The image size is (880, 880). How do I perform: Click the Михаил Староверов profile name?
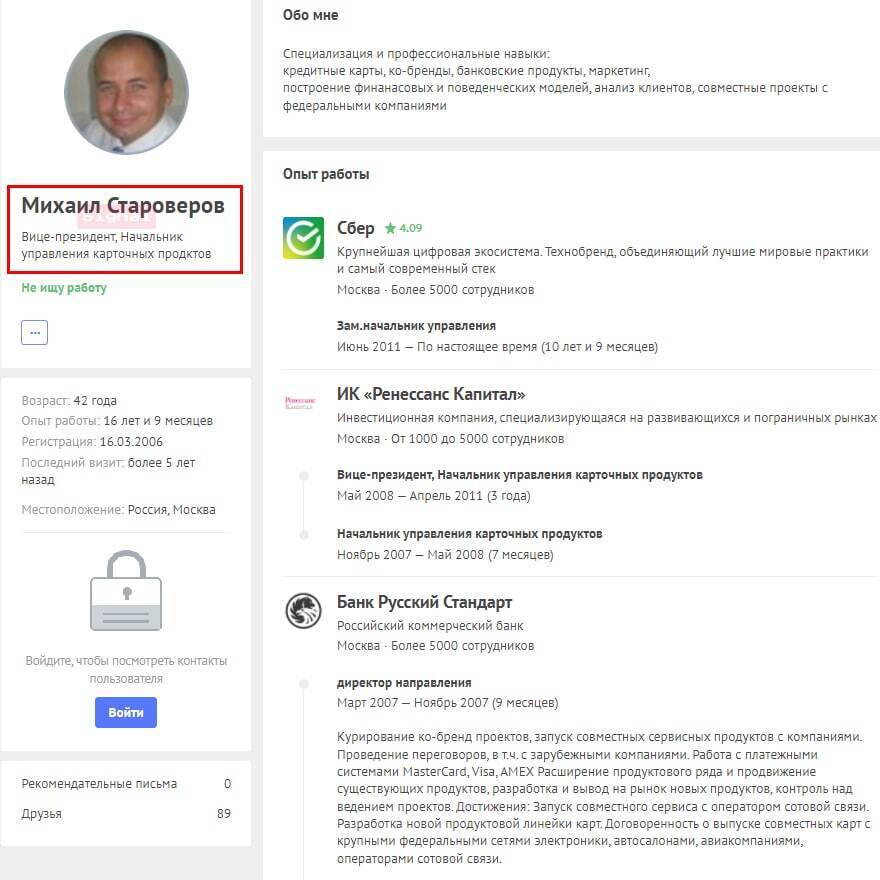point(123,206)
